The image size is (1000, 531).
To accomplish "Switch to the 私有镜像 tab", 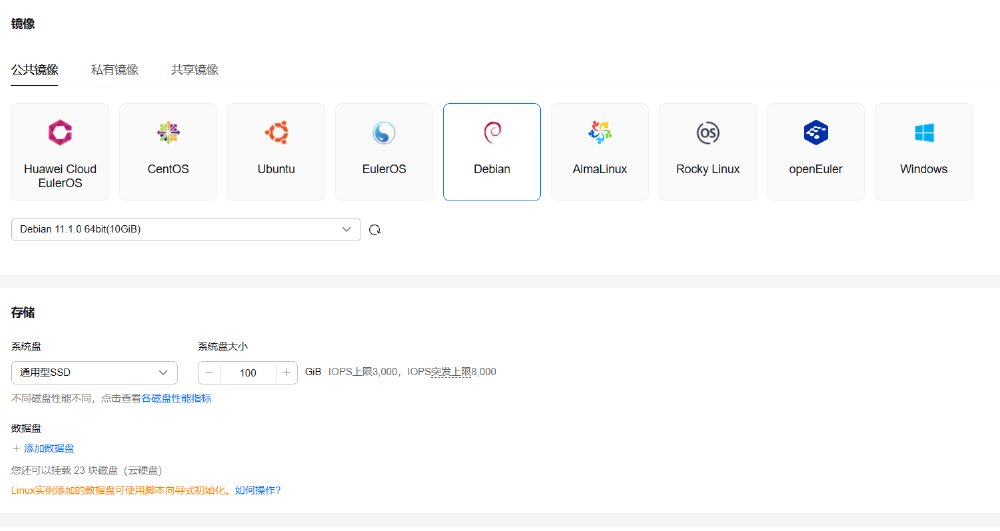I will (115, 69).
